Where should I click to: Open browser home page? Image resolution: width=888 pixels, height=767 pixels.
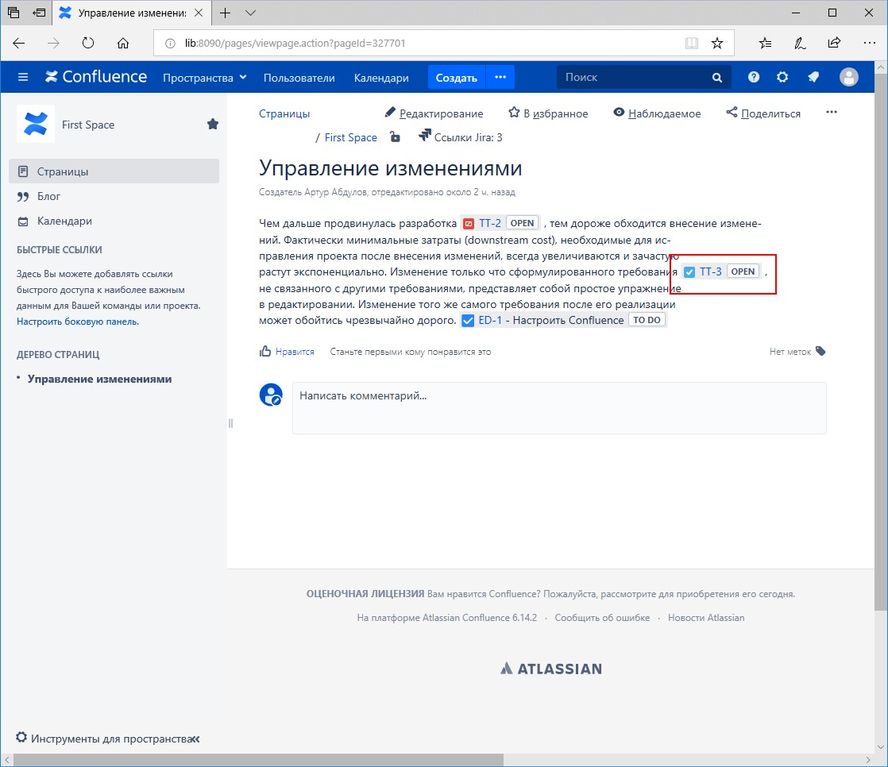click(x=122, y=43)
